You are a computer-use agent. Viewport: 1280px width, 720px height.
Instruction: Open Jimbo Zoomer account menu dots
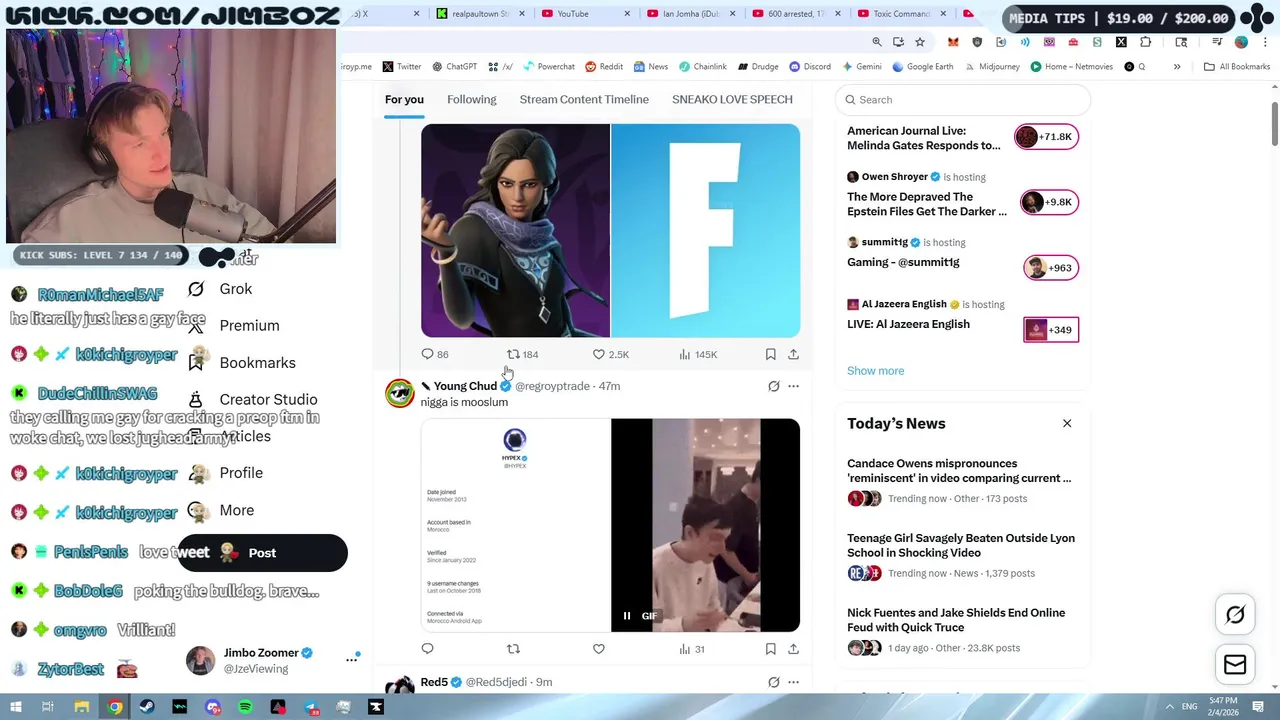coord(351,660)
